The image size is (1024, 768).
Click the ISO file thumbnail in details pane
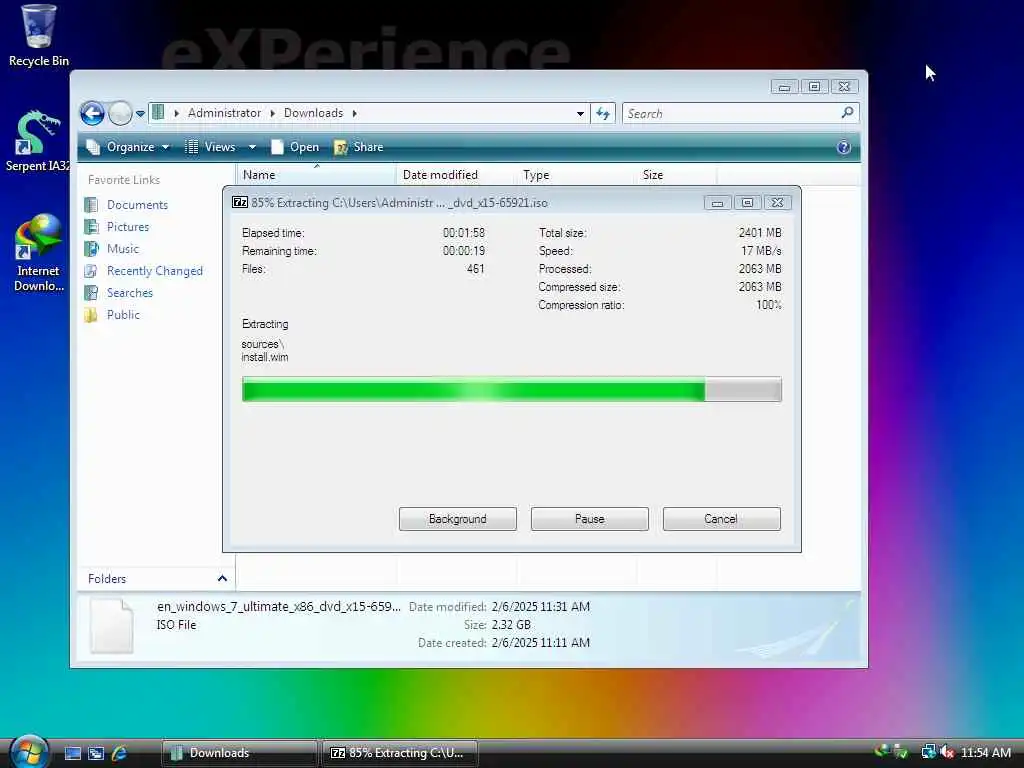click(x=111, y=626)
